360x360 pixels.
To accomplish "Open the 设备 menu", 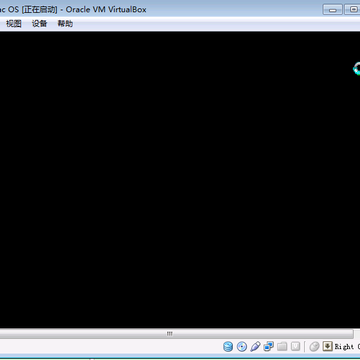I will [x=39, y=24].
